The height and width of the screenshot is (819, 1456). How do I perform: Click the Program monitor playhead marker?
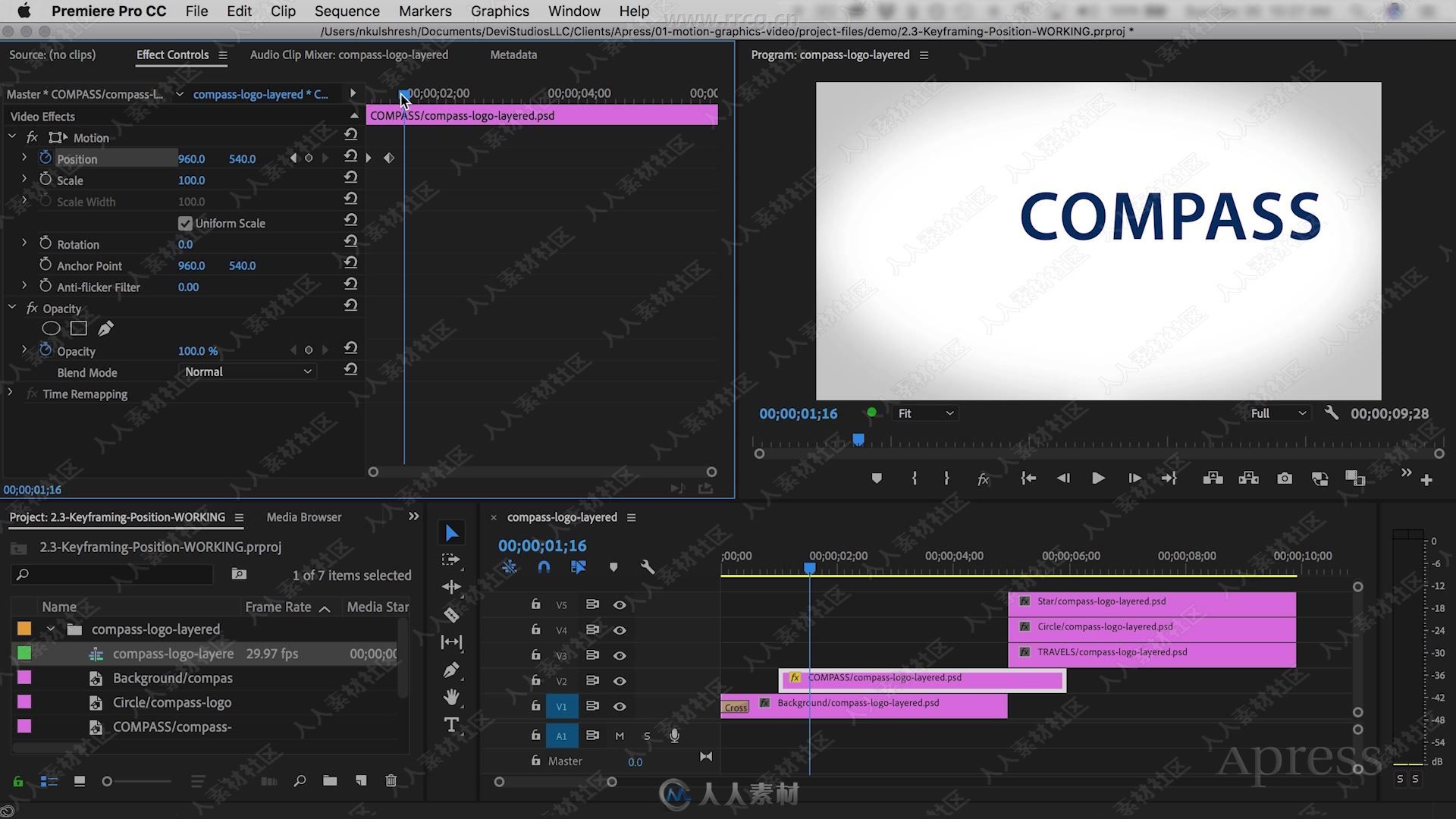coord(858,440)
